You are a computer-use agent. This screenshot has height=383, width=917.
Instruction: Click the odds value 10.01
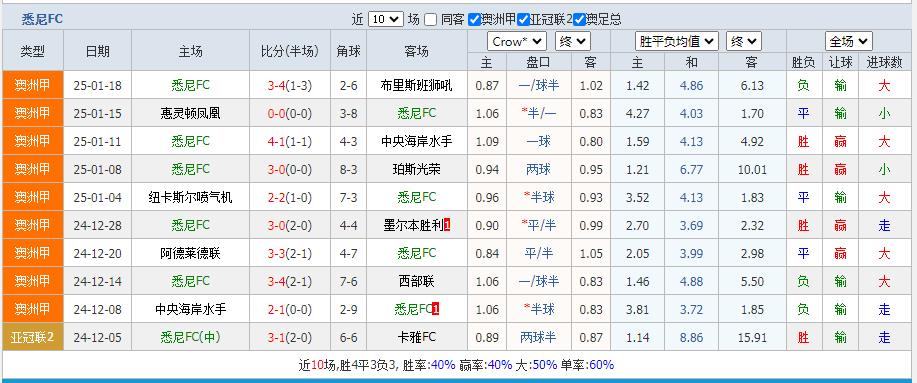tap(752, 170)
